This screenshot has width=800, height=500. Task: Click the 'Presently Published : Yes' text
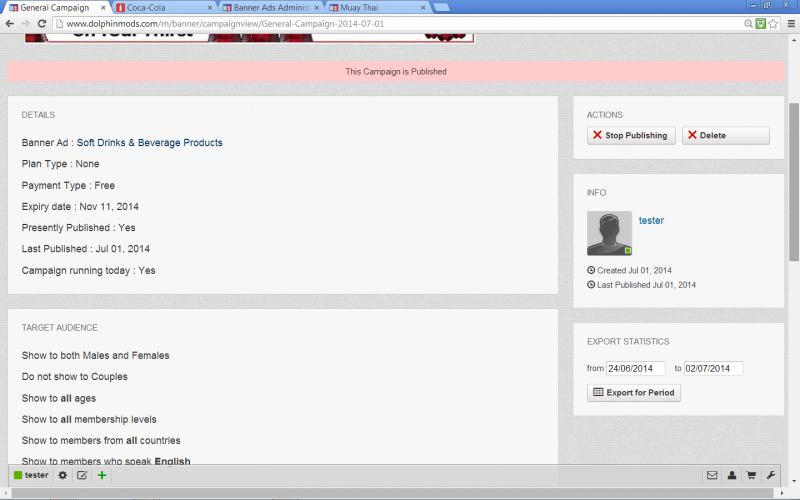[x=79, y=228]
